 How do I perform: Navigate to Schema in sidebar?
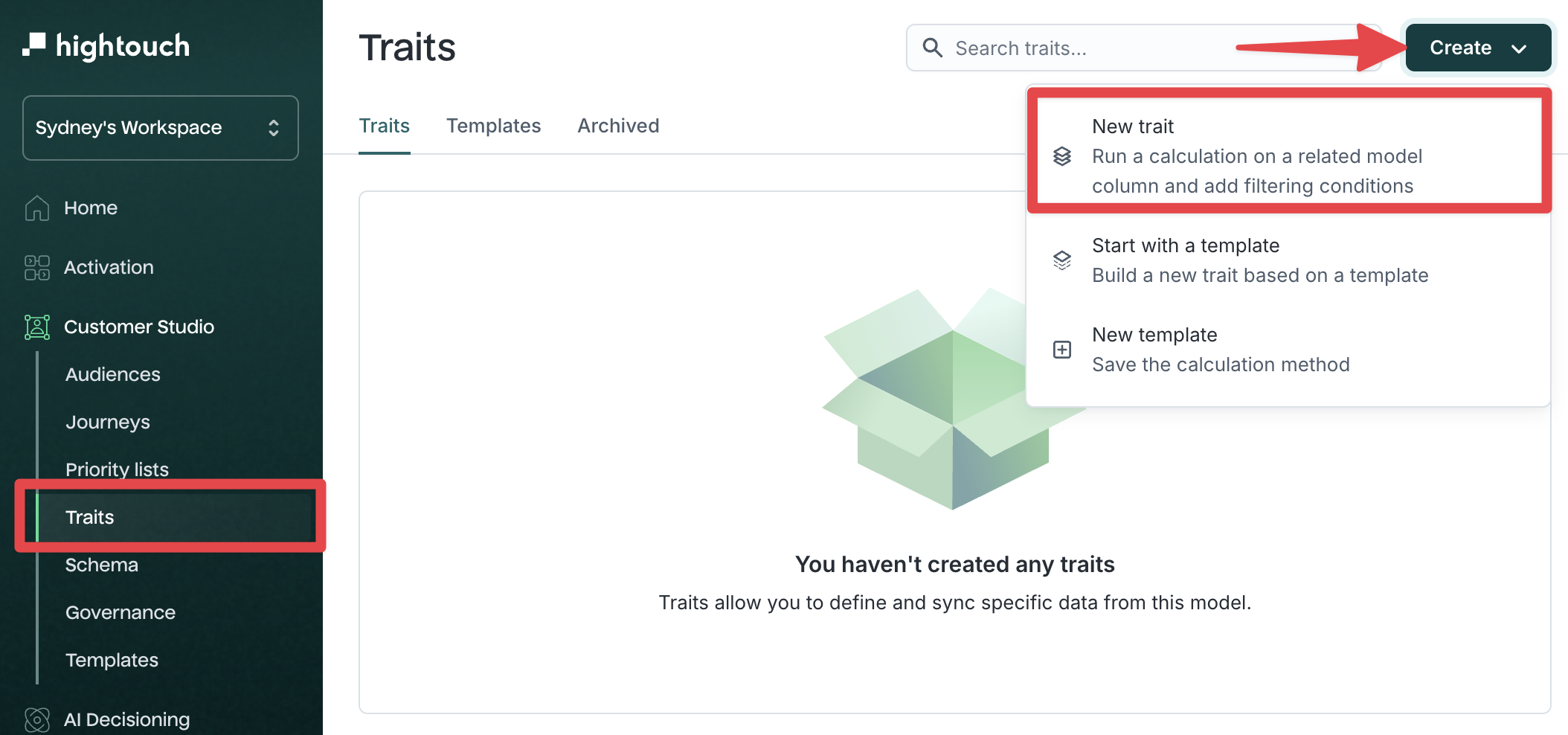point(102,565)
